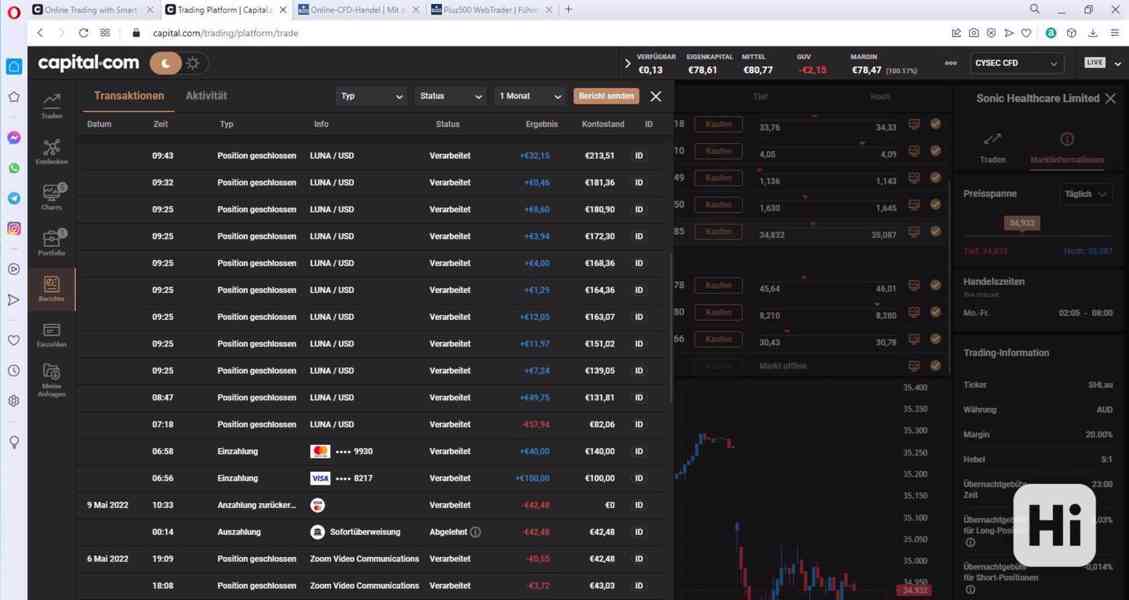Expand the Status filter dropdown
This screenshot has height=600, width=1129.
(450, 96)
